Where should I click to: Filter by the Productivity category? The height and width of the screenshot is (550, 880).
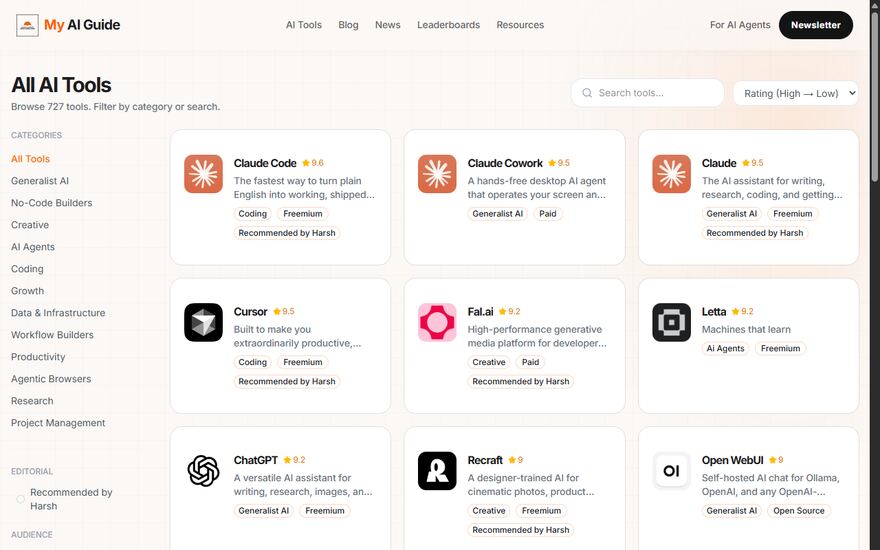38,356
